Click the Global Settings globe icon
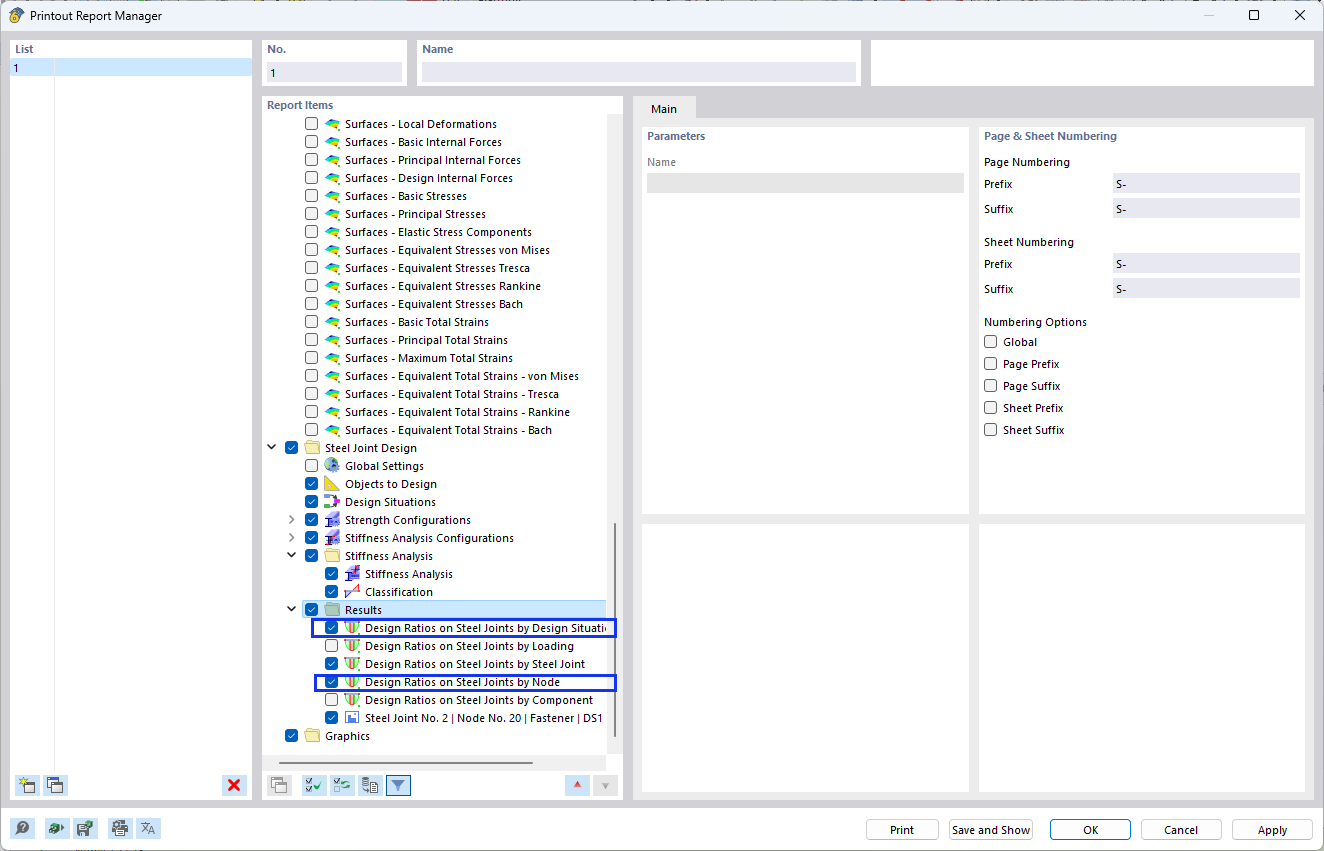The width and height of the screenshot is (1324, 851). pyautogui.click(x=332, y=466)
